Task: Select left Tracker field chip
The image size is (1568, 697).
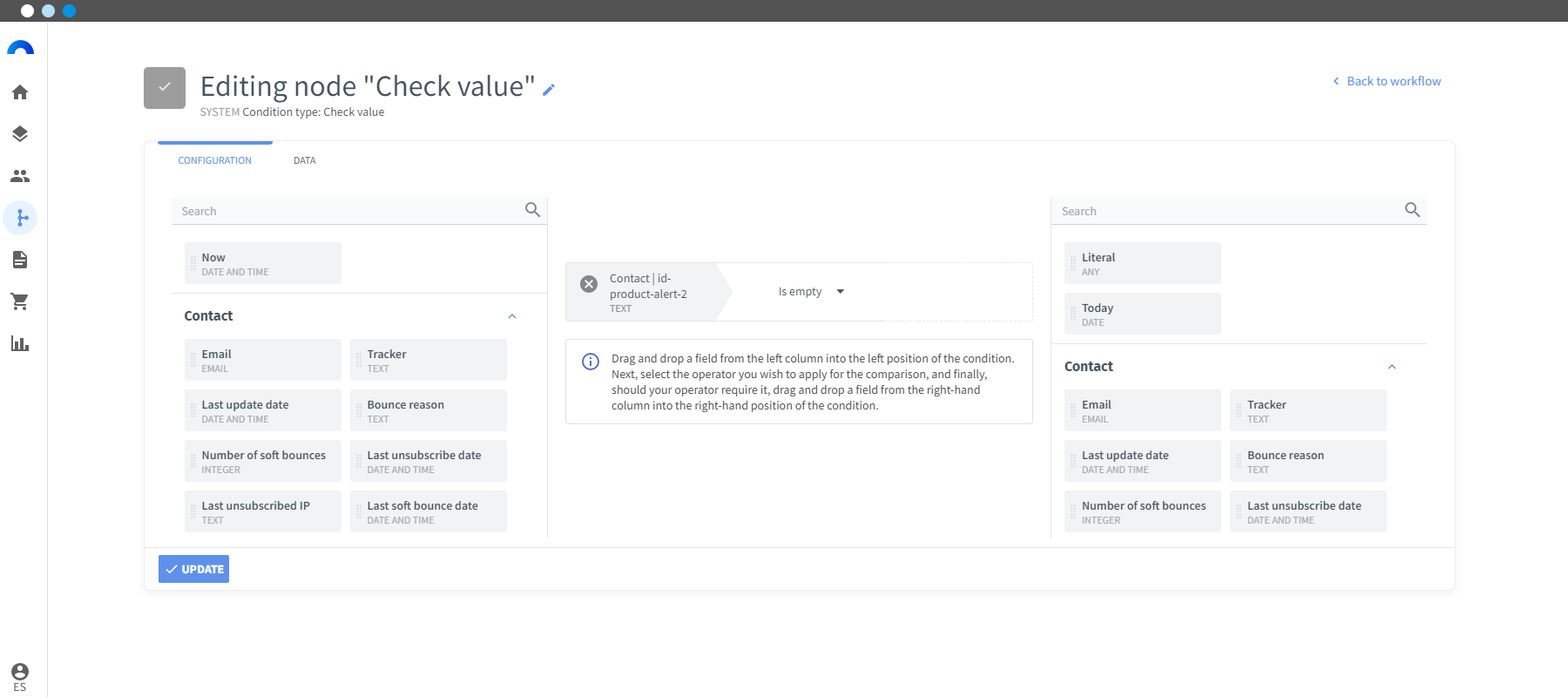Action: point(429,360)
